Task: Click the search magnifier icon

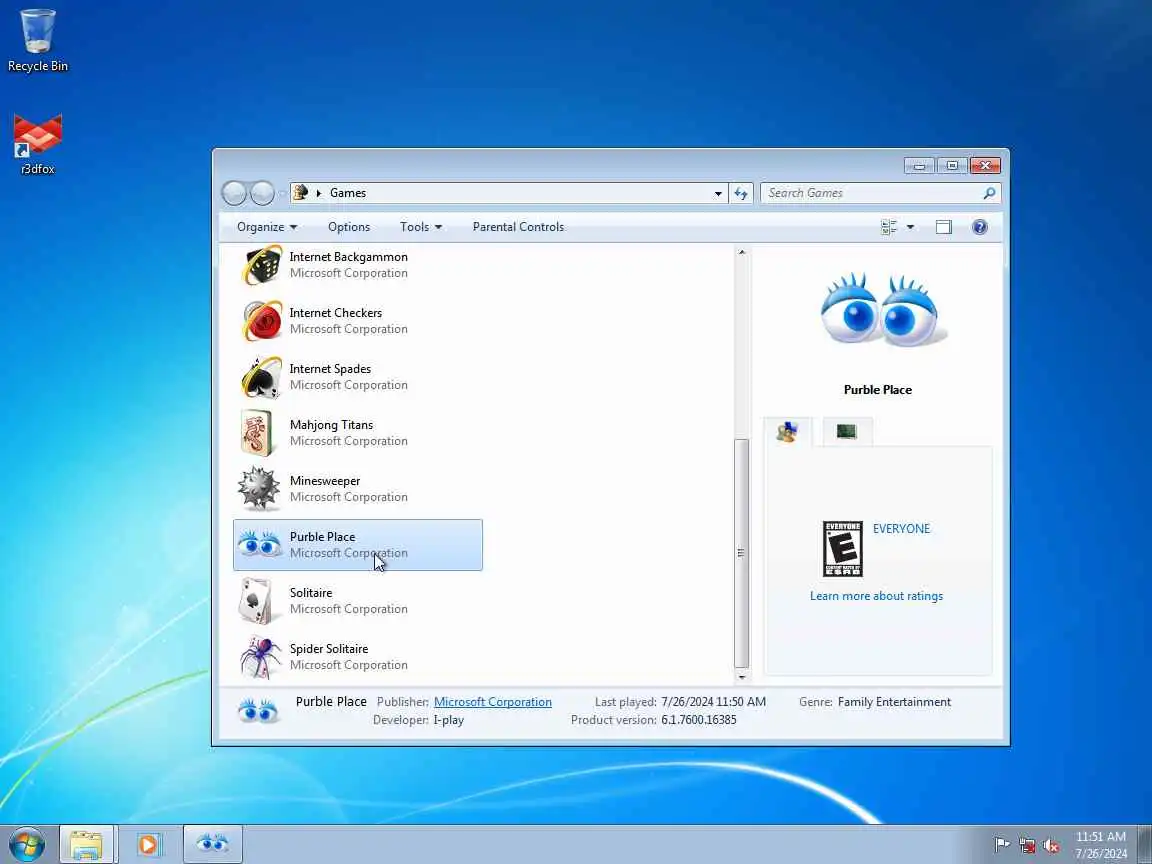Action: click(989, 193)
